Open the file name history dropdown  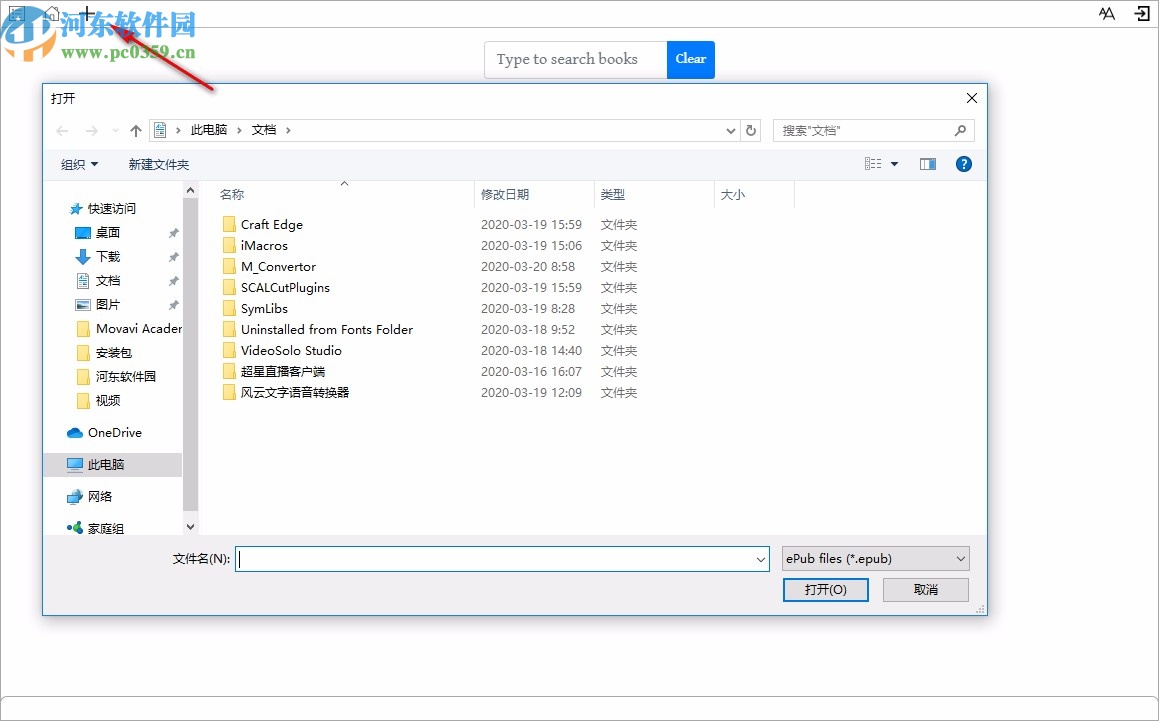point(761,559)
